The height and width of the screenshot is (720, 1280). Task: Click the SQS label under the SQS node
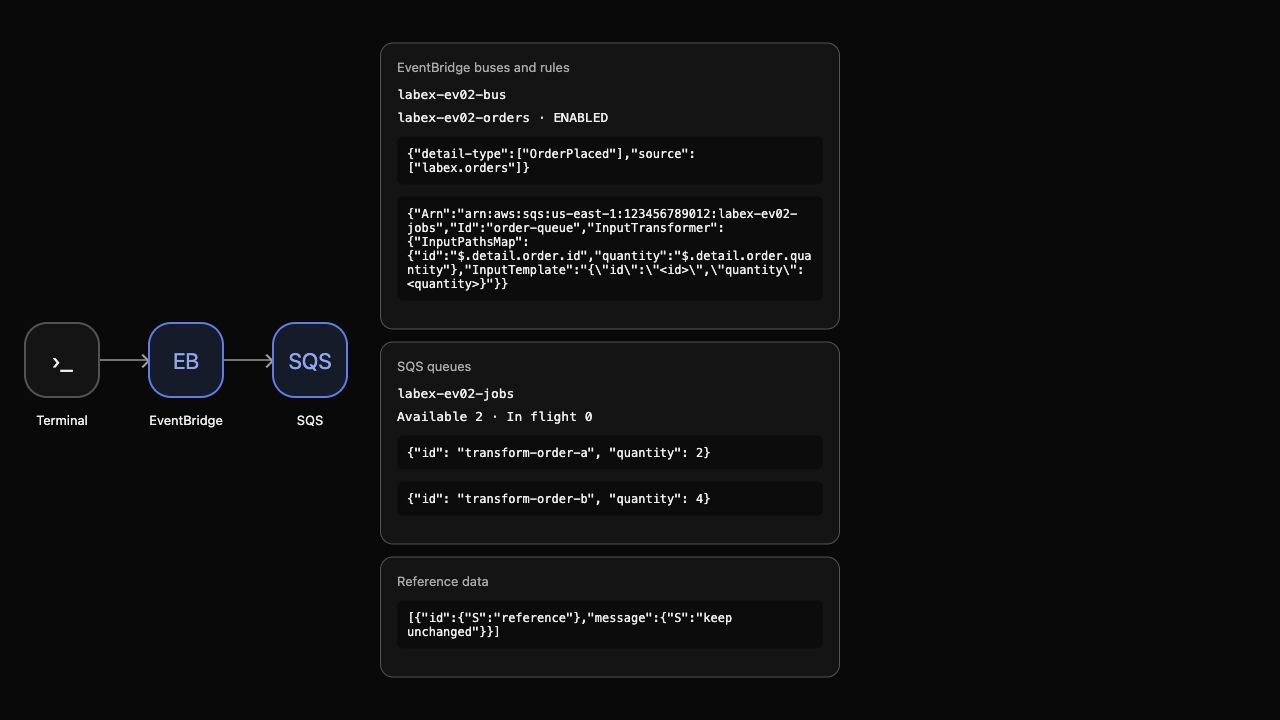point(310,421)
